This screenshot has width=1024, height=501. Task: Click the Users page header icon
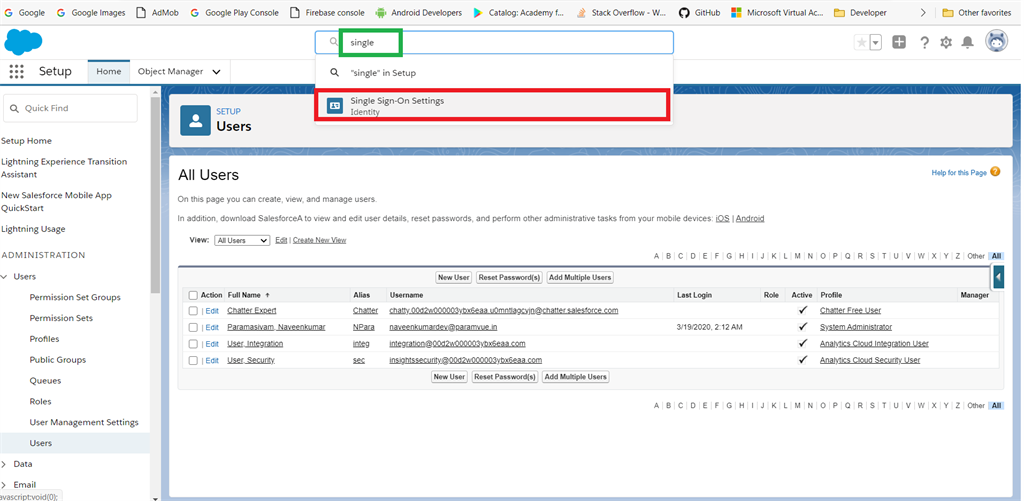click(195, 120)
